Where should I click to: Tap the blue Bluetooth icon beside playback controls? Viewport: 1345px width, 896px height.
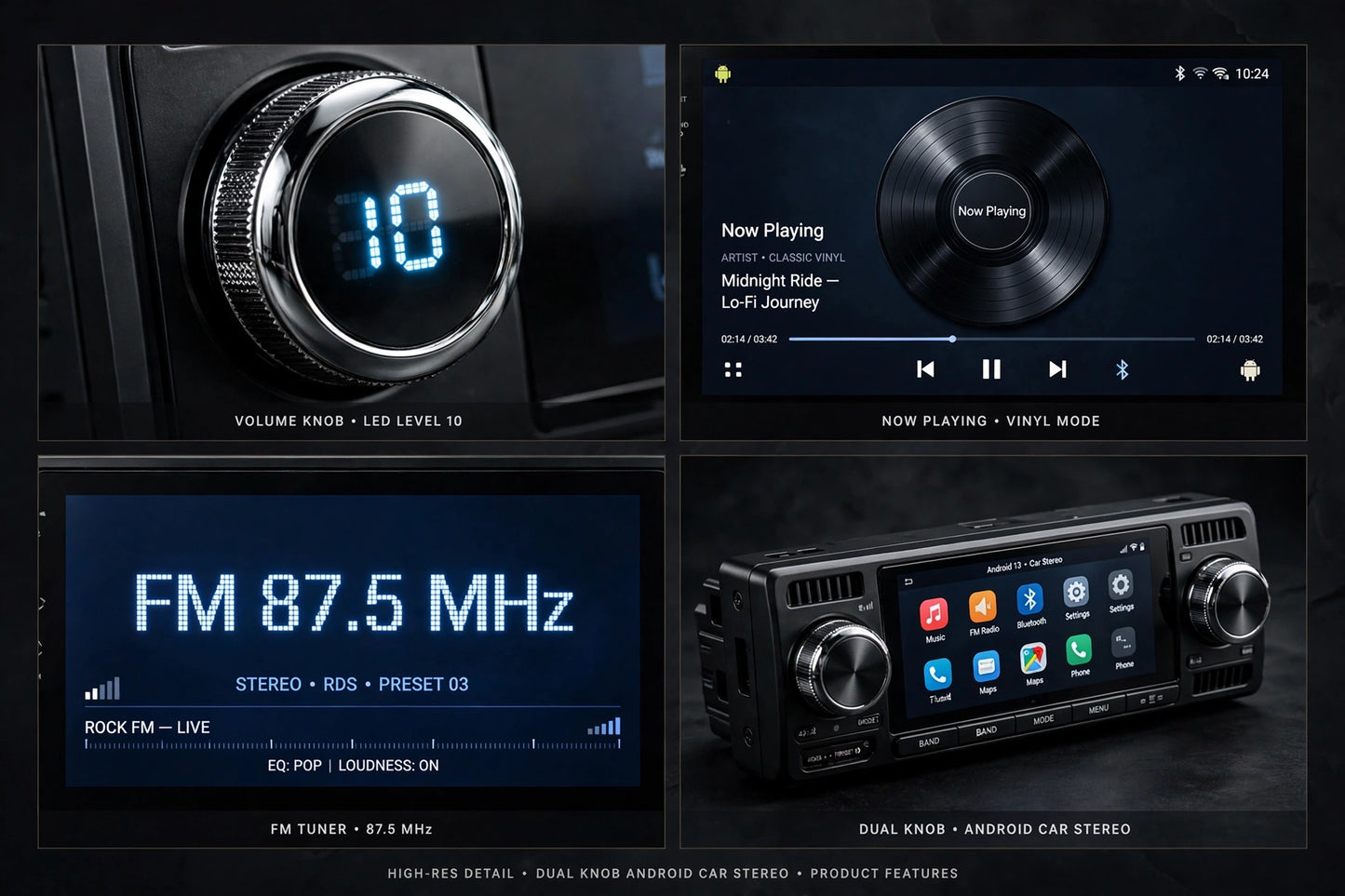(1122, 369)
